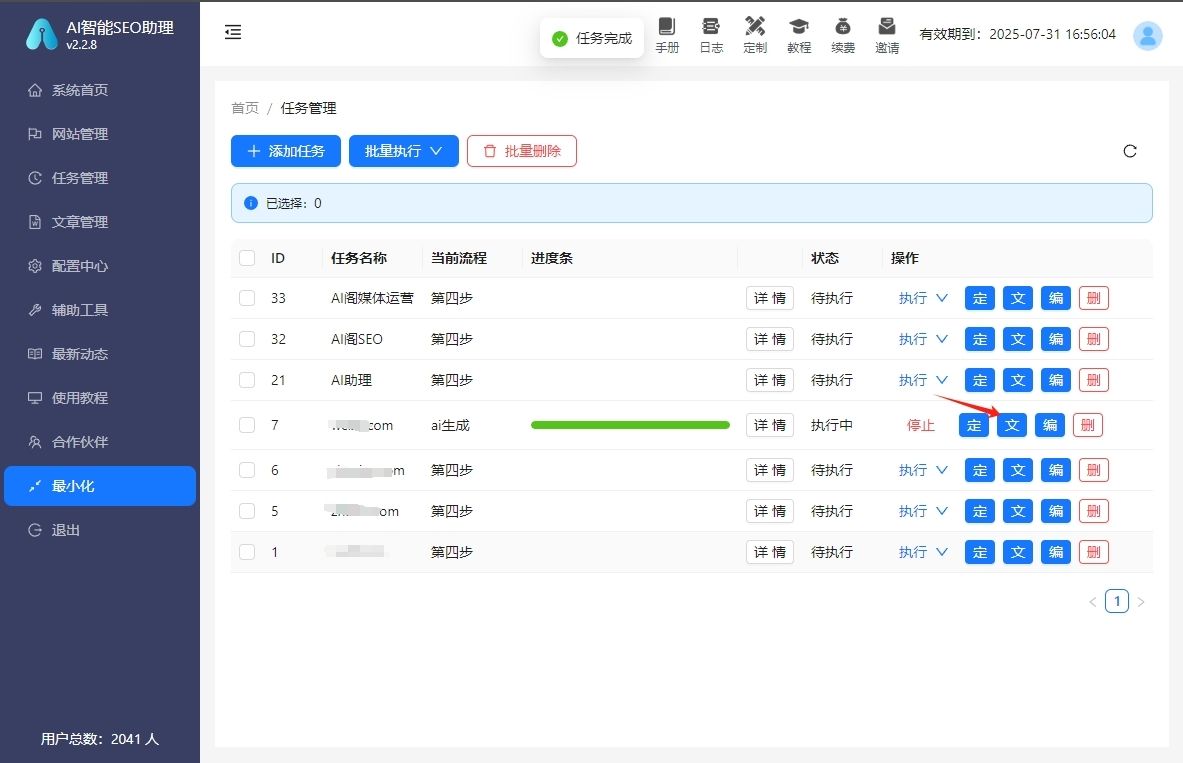Stop the running task with 停止
1183x763 pixels.
920,425
